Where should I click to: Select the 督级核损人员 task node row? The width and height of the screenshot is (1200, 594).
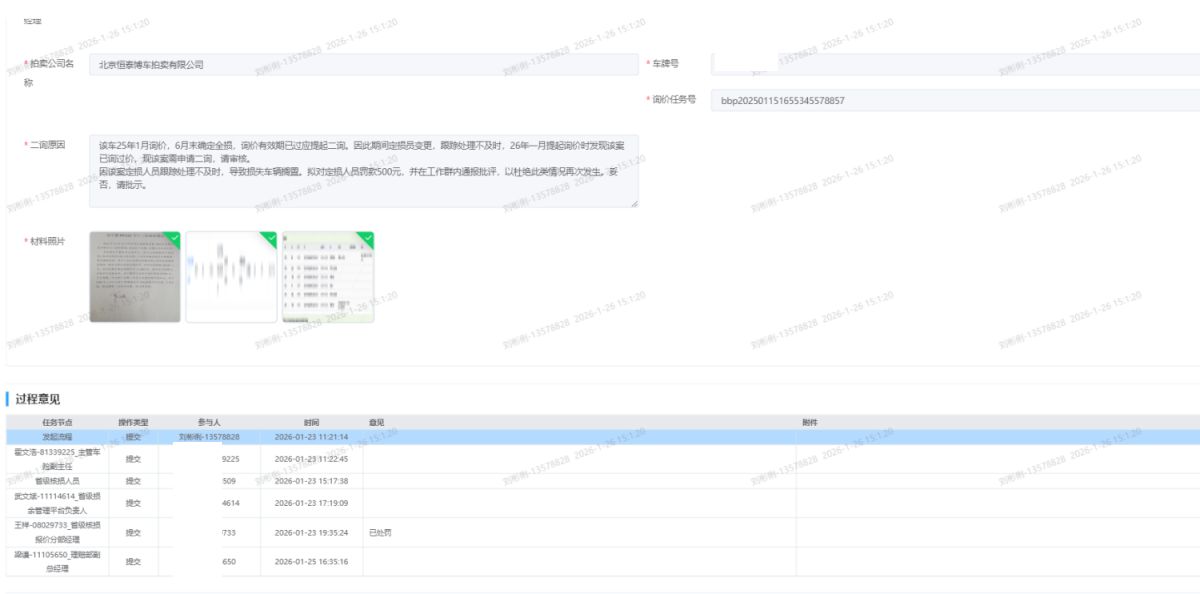(57, 481)
